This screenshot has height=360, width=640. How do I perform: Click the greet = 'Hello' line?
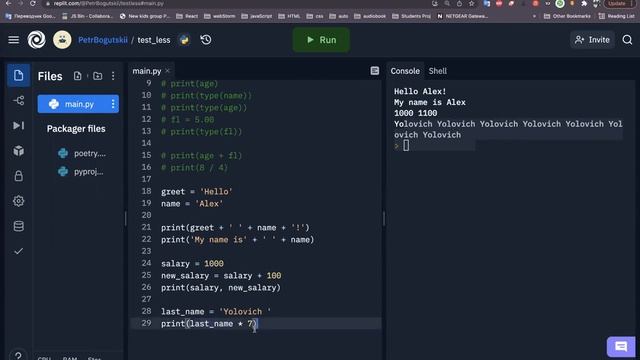point(197,192)
